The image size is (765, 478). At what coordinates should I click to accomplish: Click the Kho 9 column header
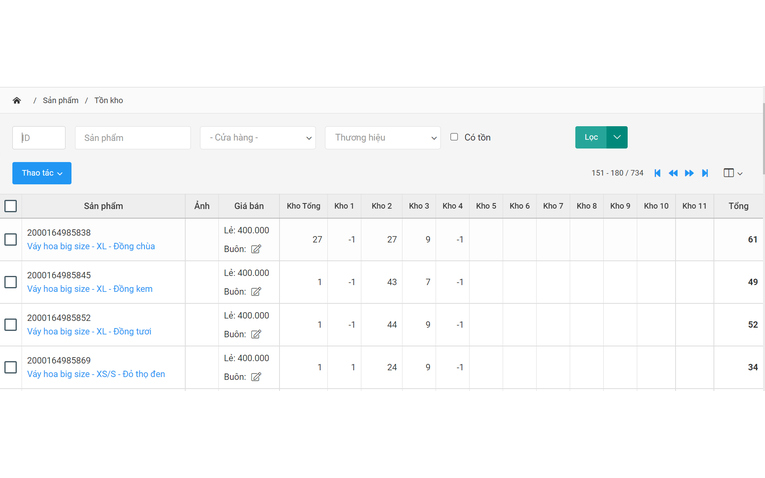point(620,206)
